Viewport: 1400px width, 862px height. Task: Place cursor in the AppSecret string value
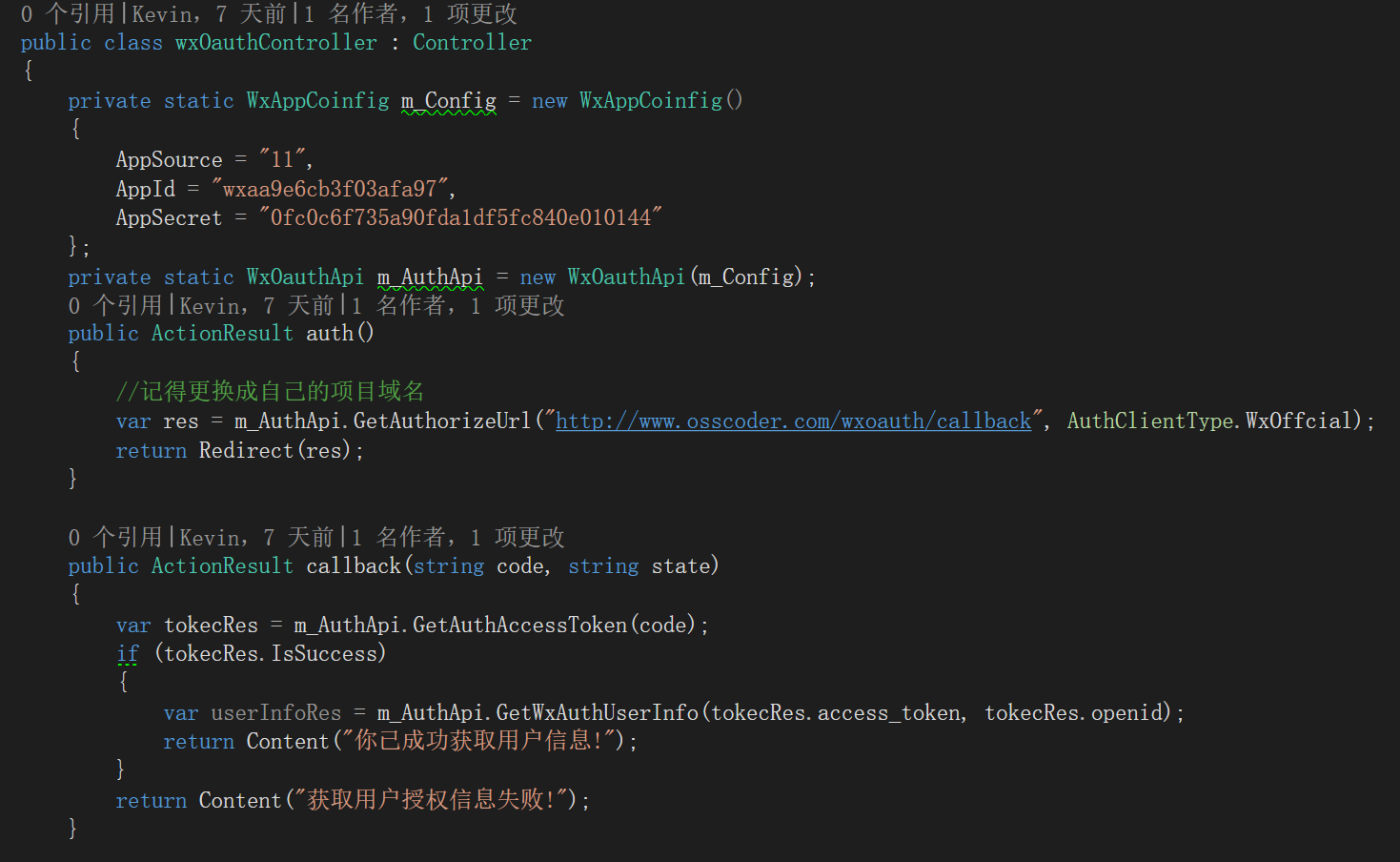(459, 218)
